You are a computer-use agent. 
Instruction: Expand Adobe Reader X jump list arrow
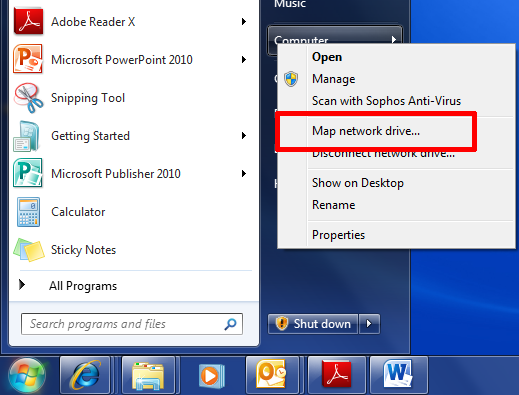pos(244,22)
